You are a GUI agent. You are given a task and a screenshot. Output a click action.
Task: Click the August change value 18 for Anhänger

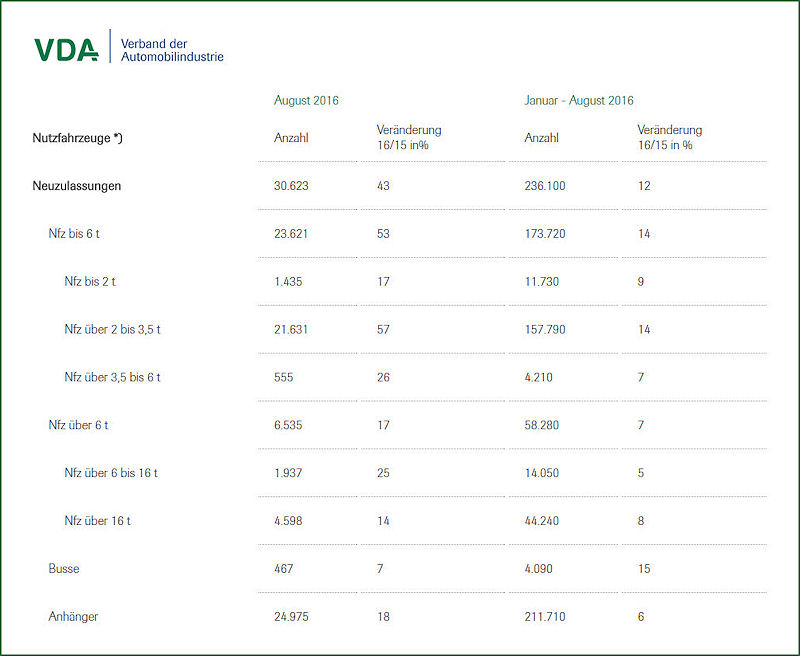383,617
